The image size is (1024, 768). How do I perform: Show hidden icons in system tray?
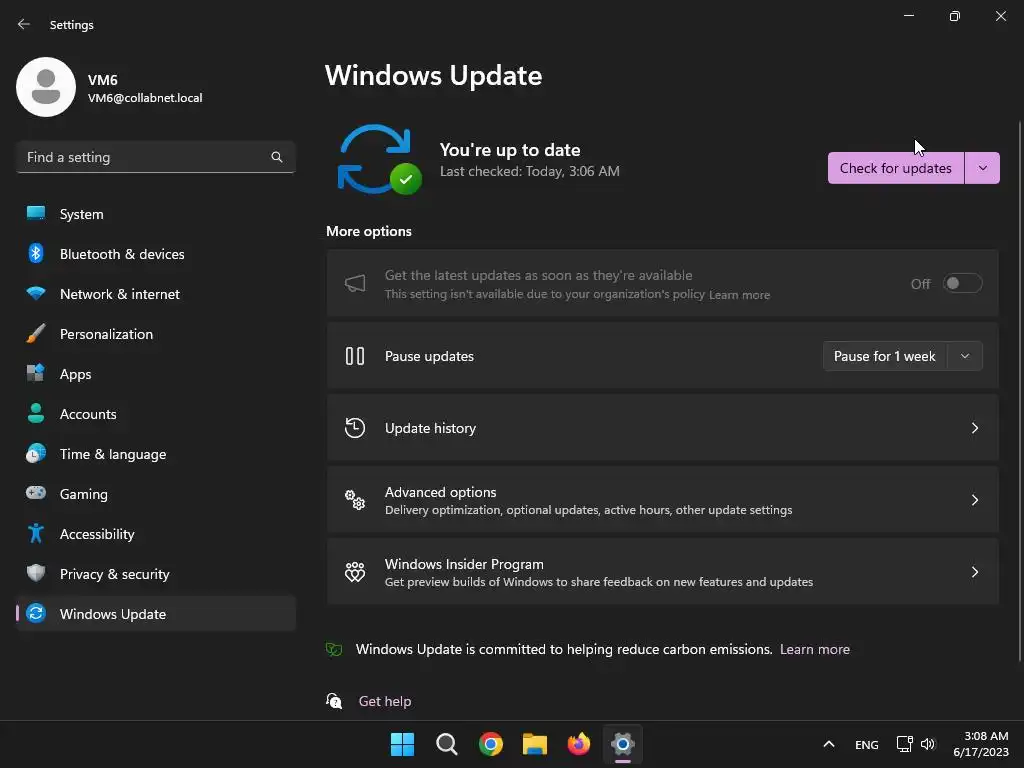(x=829, y=744)
